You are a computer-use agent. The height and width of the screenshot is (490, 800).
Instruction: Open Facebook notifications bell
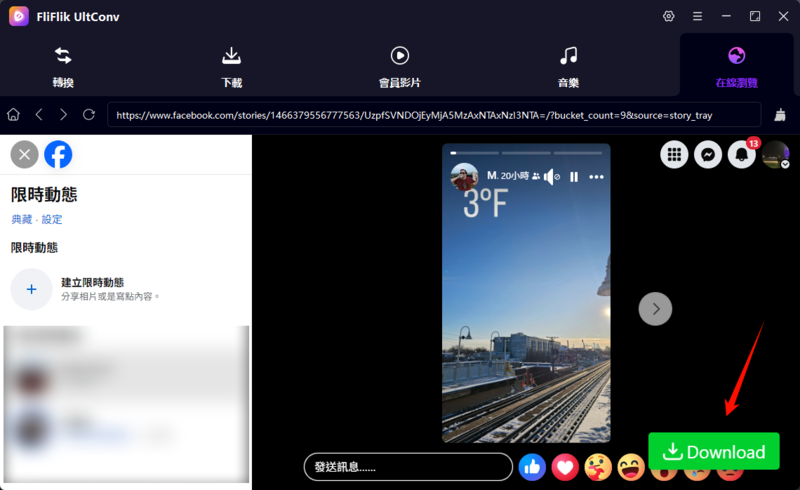click(x=741, y=154)
